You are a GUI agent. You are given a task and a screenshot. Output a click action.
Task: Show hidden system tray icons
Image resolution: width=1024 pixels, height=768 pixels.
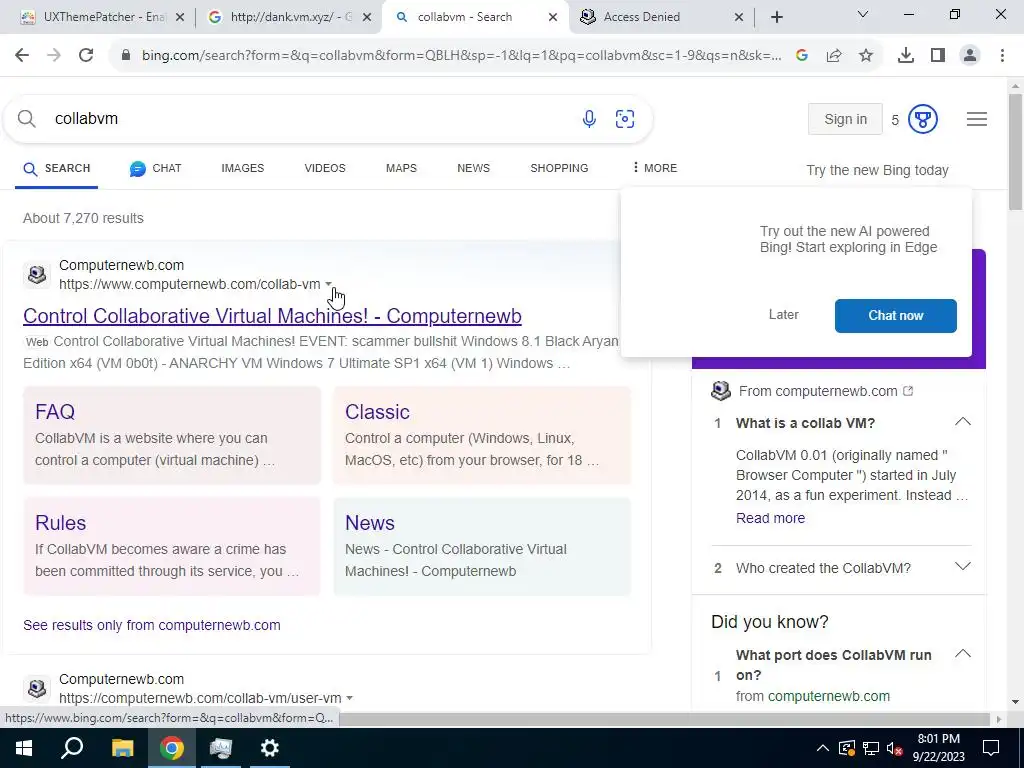coord(823,748)
